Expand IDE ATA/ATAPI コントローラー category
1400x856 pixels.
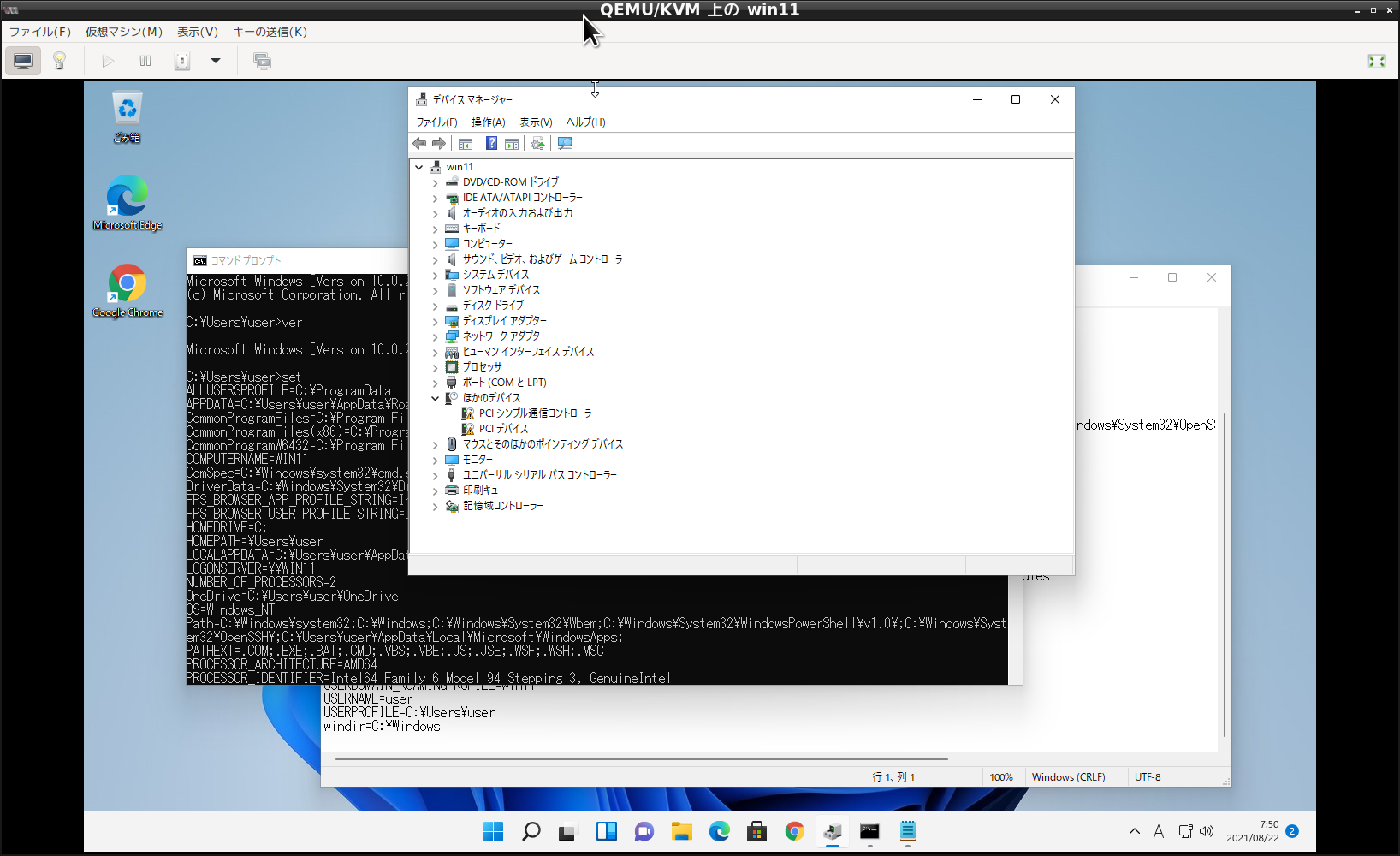point(435,198)
